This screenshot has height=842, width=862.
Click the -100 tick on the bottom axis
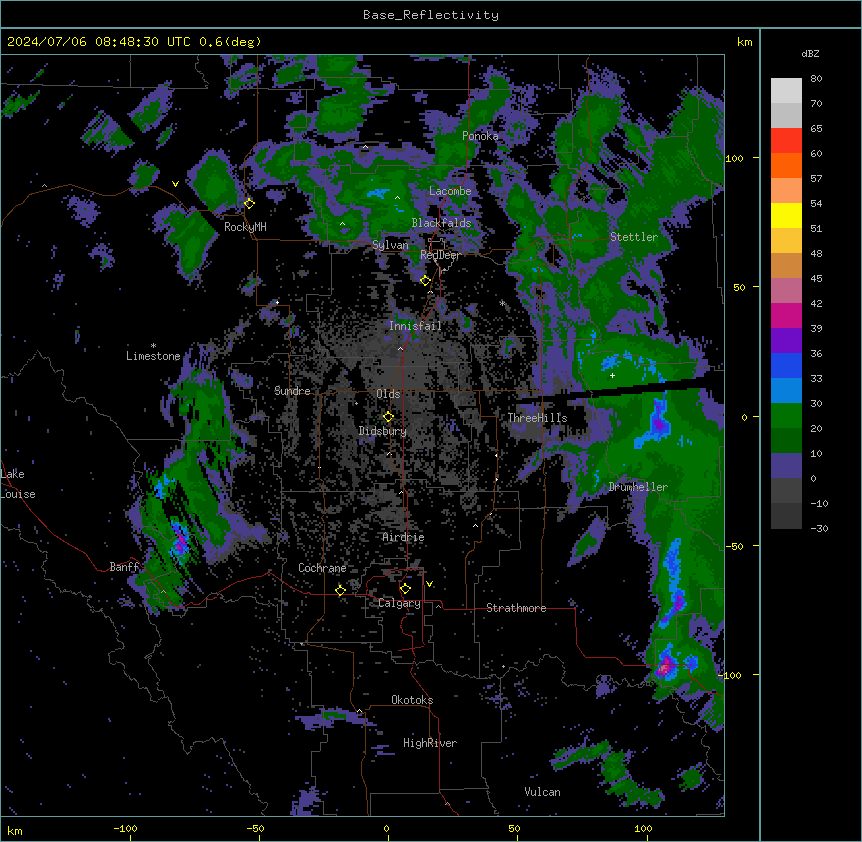point(125,828)
